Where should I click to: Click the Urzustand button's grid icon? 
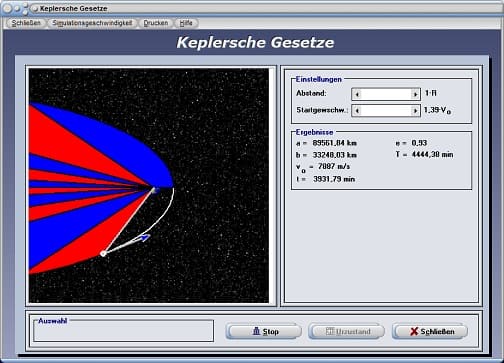pos(330,331)
